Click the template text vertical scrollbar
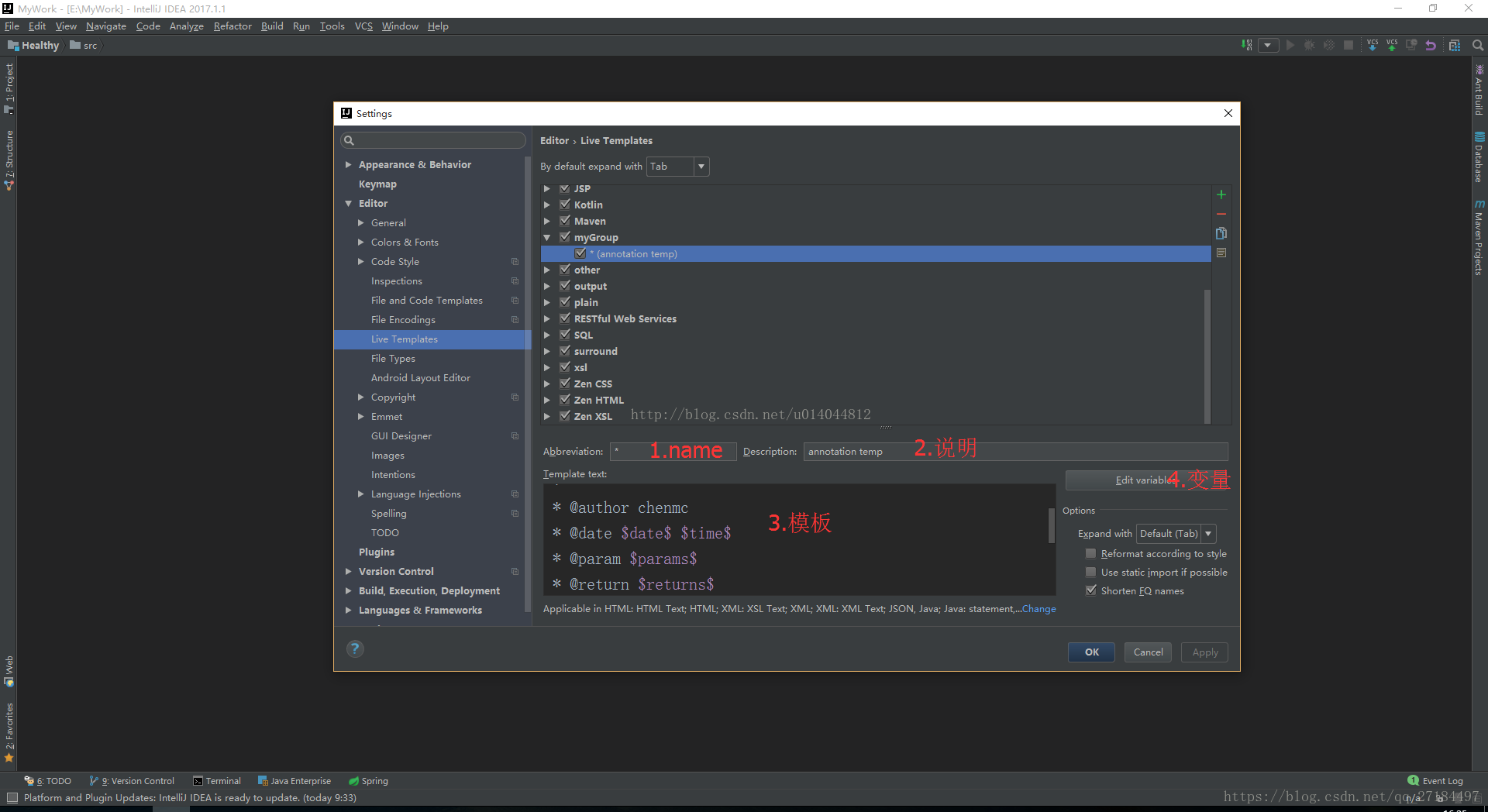The image size is (1488, 812). click(1052, 525)
